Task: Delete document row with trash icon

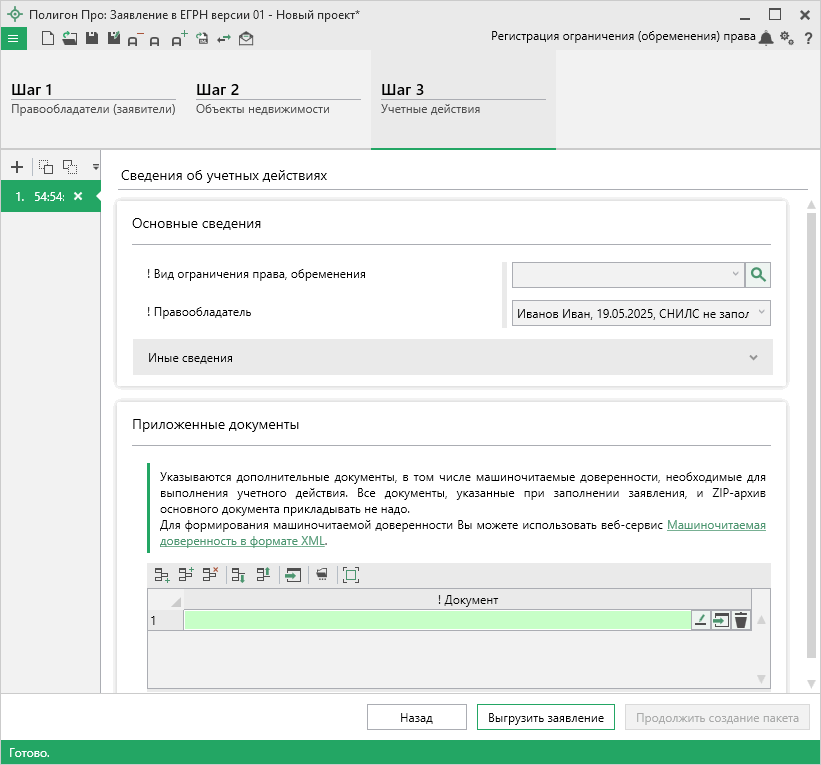Action: pos(741,620)
